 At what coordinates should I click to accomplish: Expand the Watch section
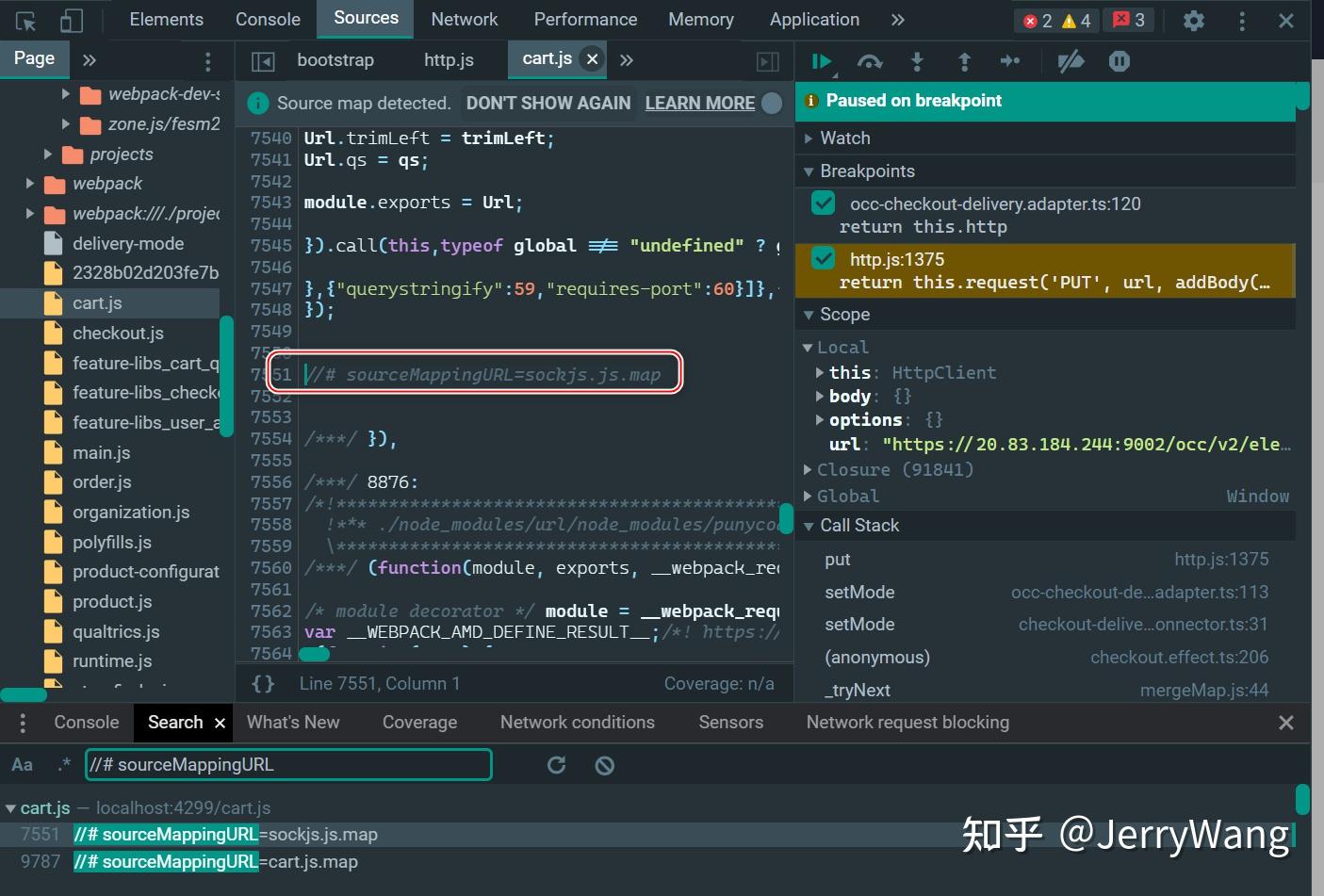click(809, 138)
